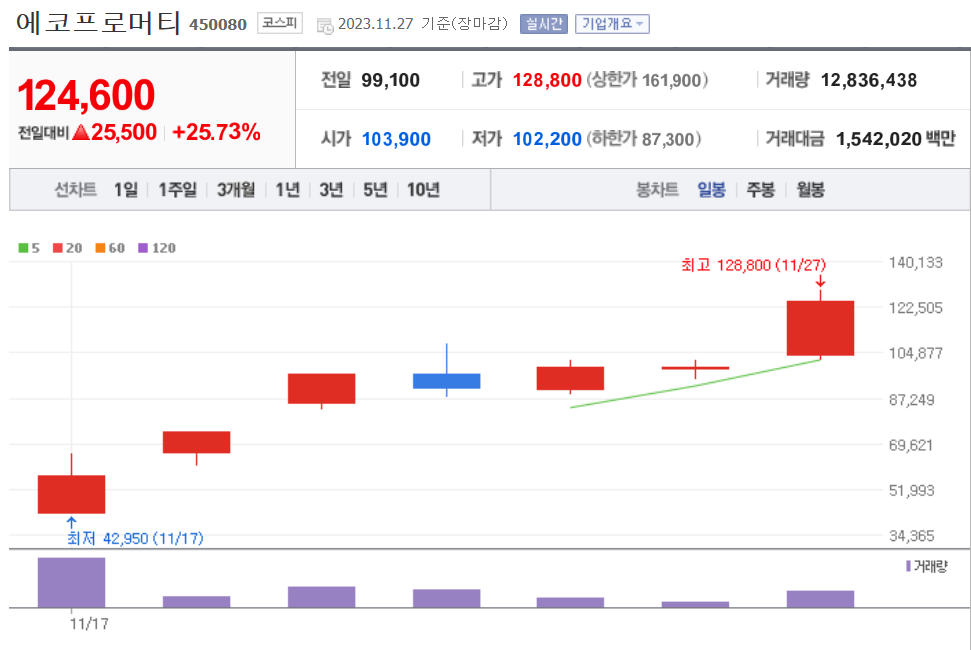Click the percent change +25.73%
The width and height of the screenshot is (971, 650).
pyautogui.click(x=216, y=132)
